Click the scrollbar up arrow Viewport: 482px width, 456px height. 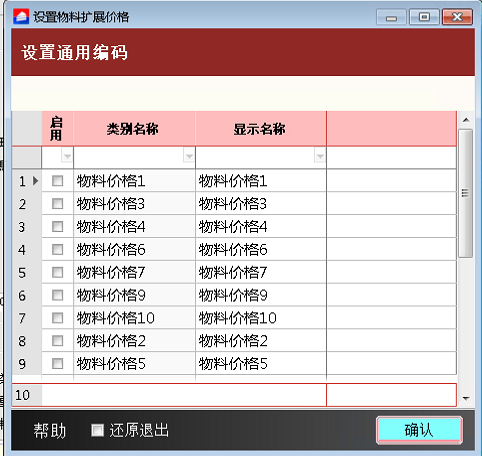466,120
